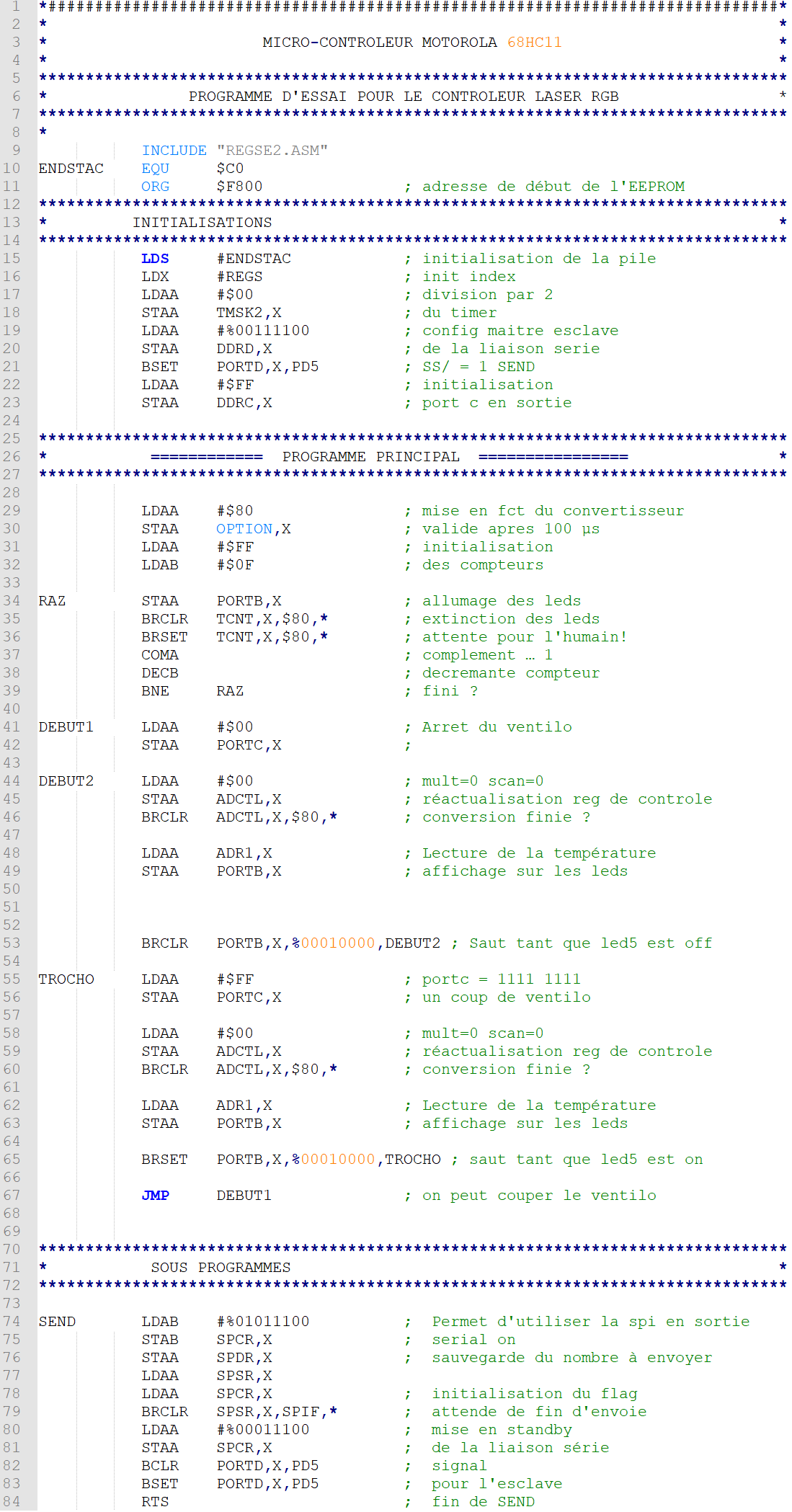
Task: Click the "fin de SEND" comment
Action: (x=483, y=1502)
